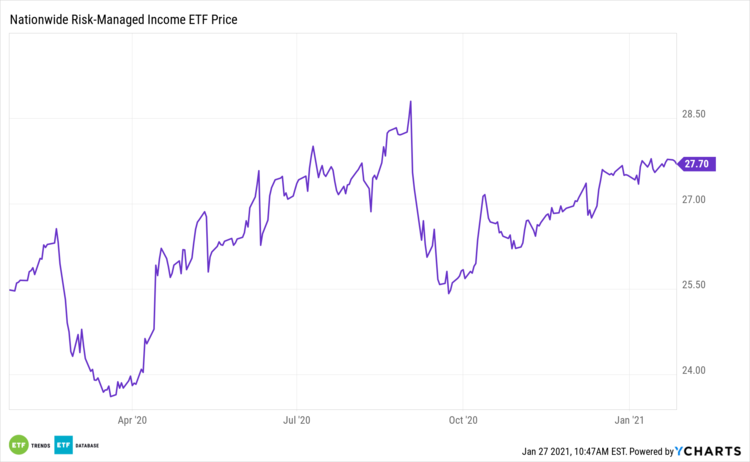Image resolution: width=750 pixels, height=462 pixels.
Task: Click the TRENDS text beside the green logo
Action: pos(39,443)
